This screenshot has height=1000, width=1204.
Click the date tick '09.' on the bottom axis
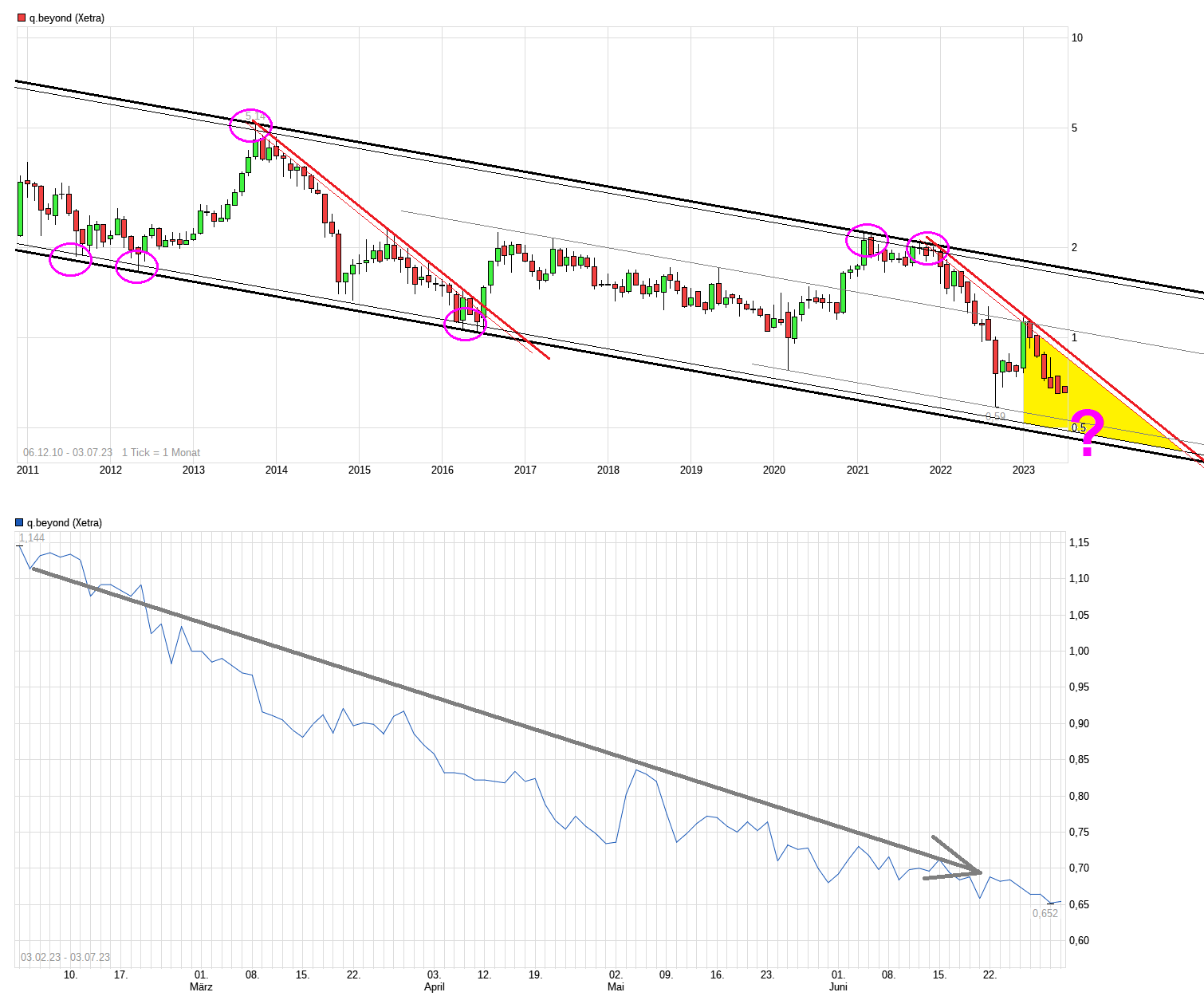click(x=666, y=974)
